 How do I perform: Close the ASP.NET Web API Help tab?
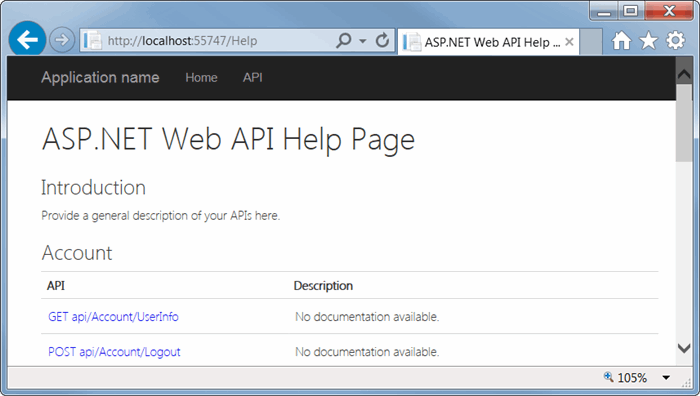tap(569, 42)
